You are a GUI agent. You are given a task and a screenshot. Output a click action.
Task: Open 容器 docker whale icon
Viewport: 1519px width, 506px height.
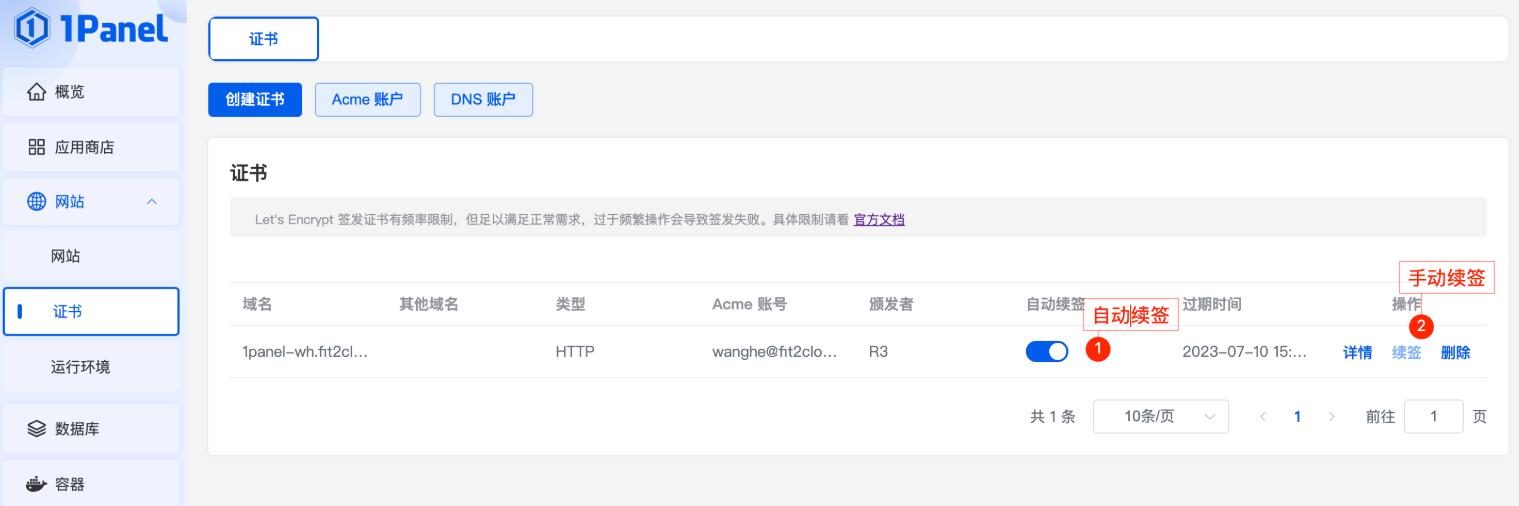pos(36,485)
